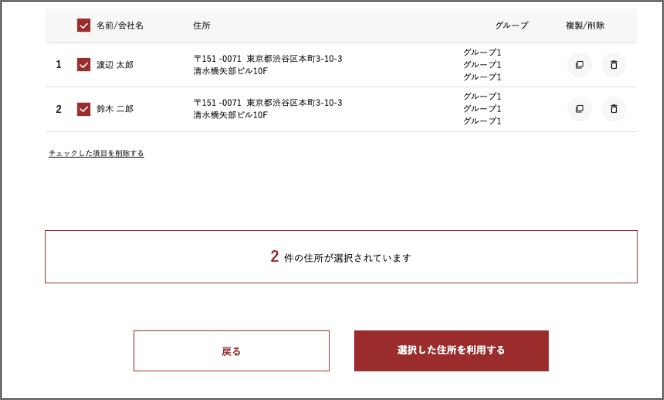Uncheck the 鈴木 二郎 checkbox
This screenshot has width=664, height=400.
(83, 109)
